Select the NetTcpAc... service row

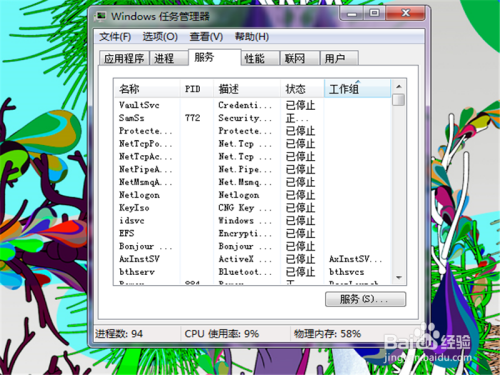tap(252, 156)
